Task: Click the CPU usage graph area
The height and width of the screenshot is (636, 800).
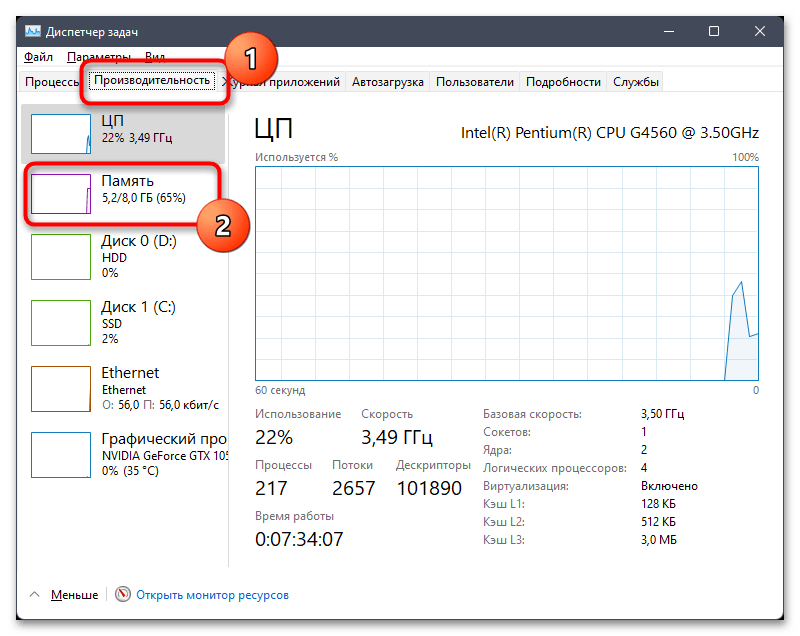Action: 507,273
